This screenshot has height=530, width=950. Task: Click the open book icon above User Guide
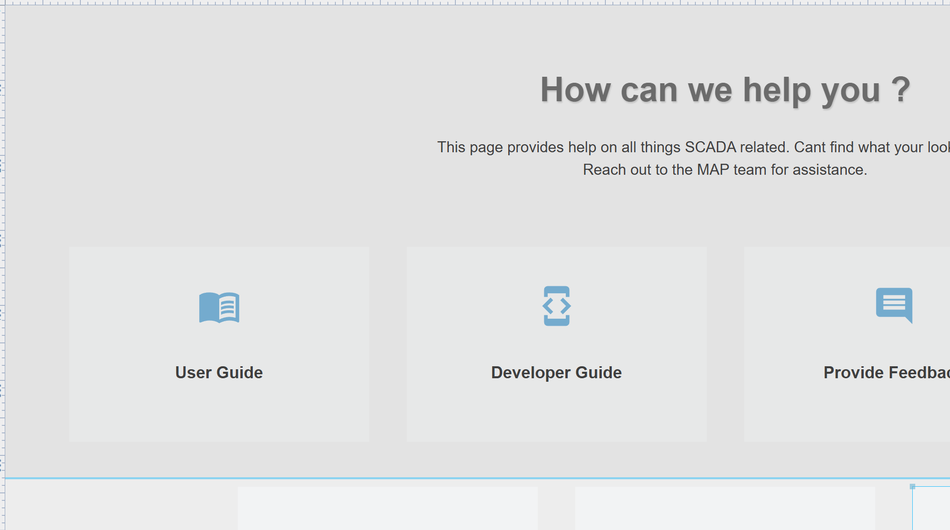coord(219,307)
